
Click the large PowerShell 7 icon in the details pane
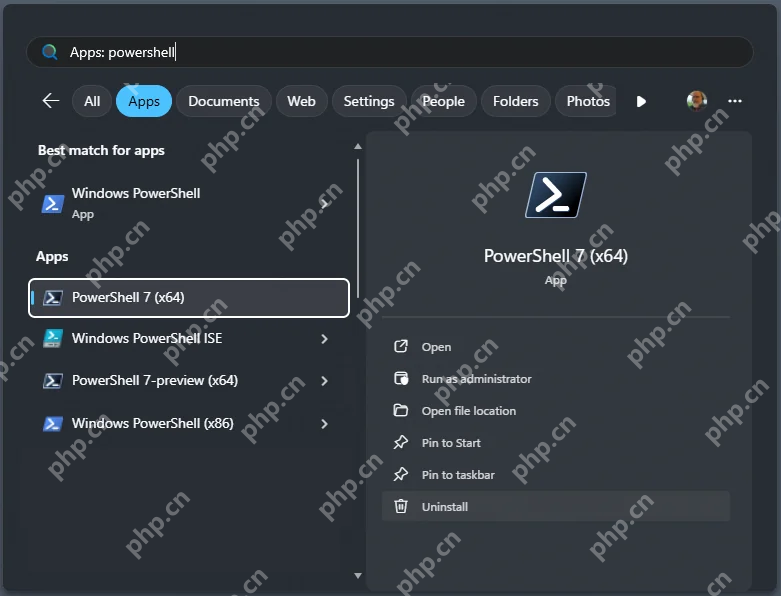point(556,195)
